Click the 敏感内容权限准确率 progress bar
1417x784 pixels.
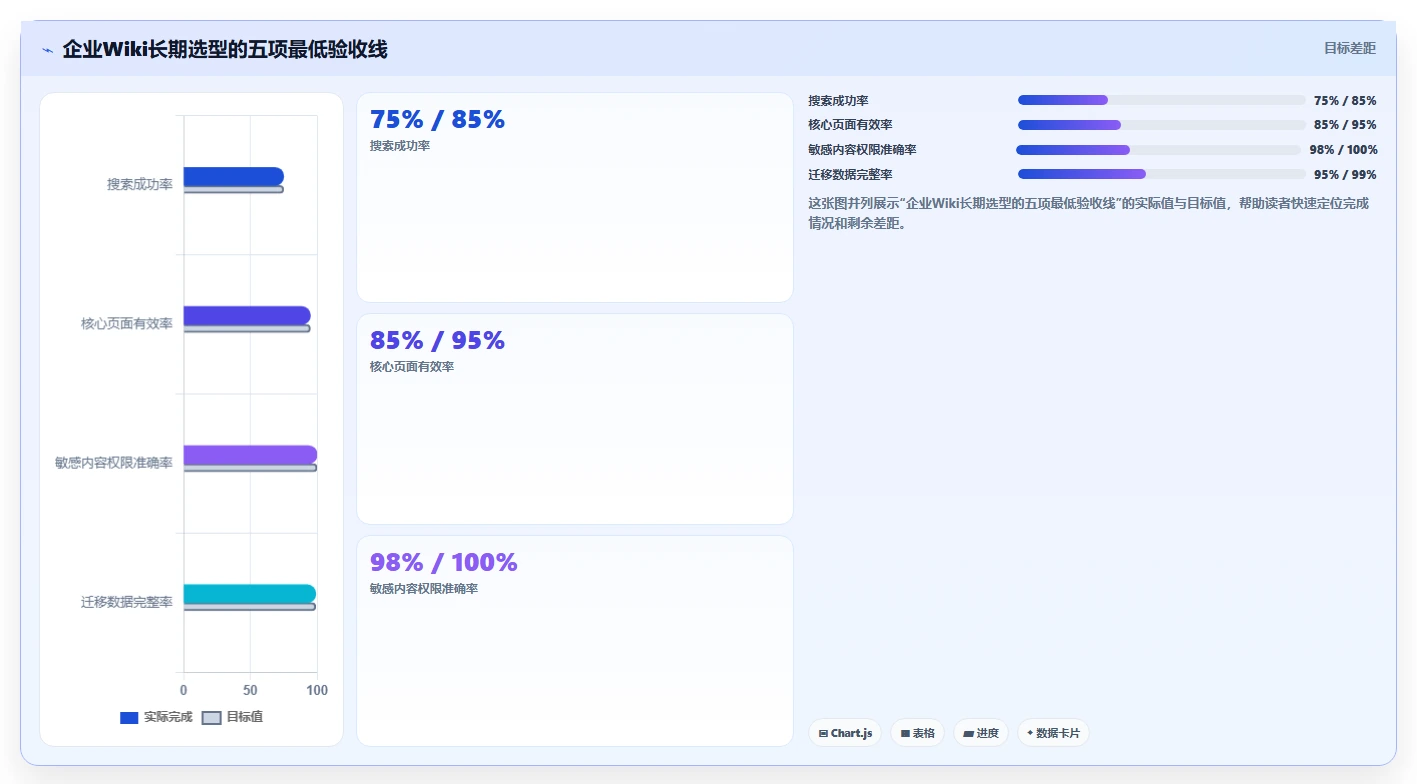(1159, 150)
